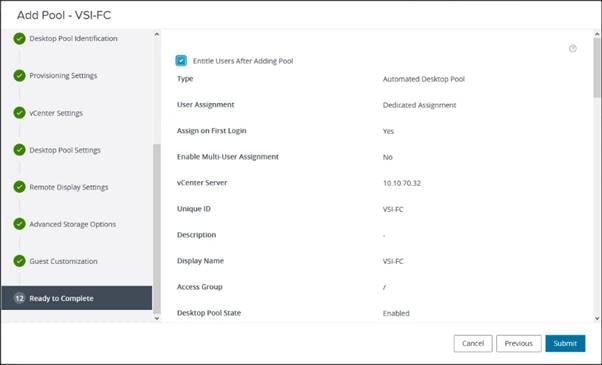
Task: Click the Unique ID label
Action: pyautogui.click(x=194, y=209)
